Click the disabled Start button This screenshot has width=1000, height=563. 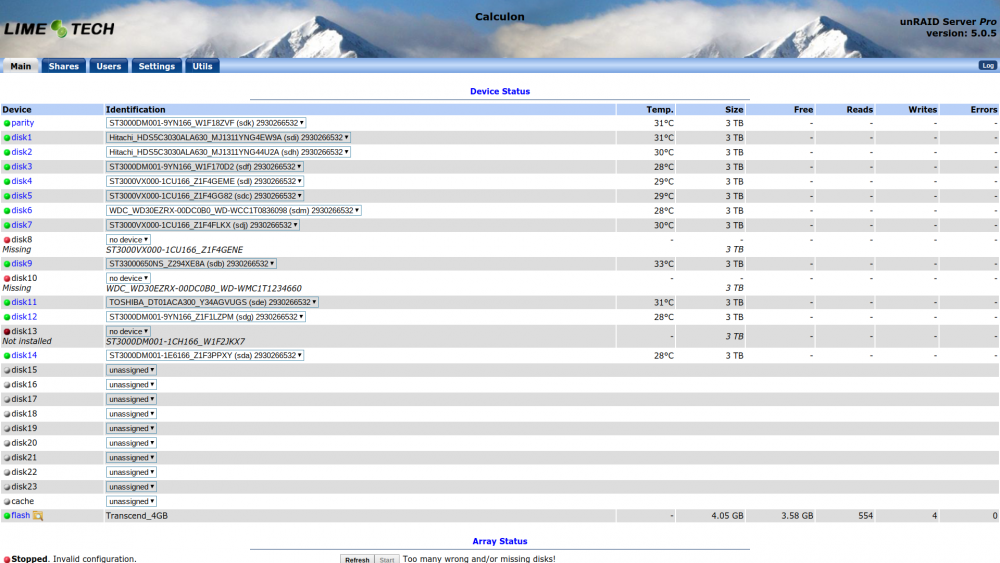click(387, 559)
